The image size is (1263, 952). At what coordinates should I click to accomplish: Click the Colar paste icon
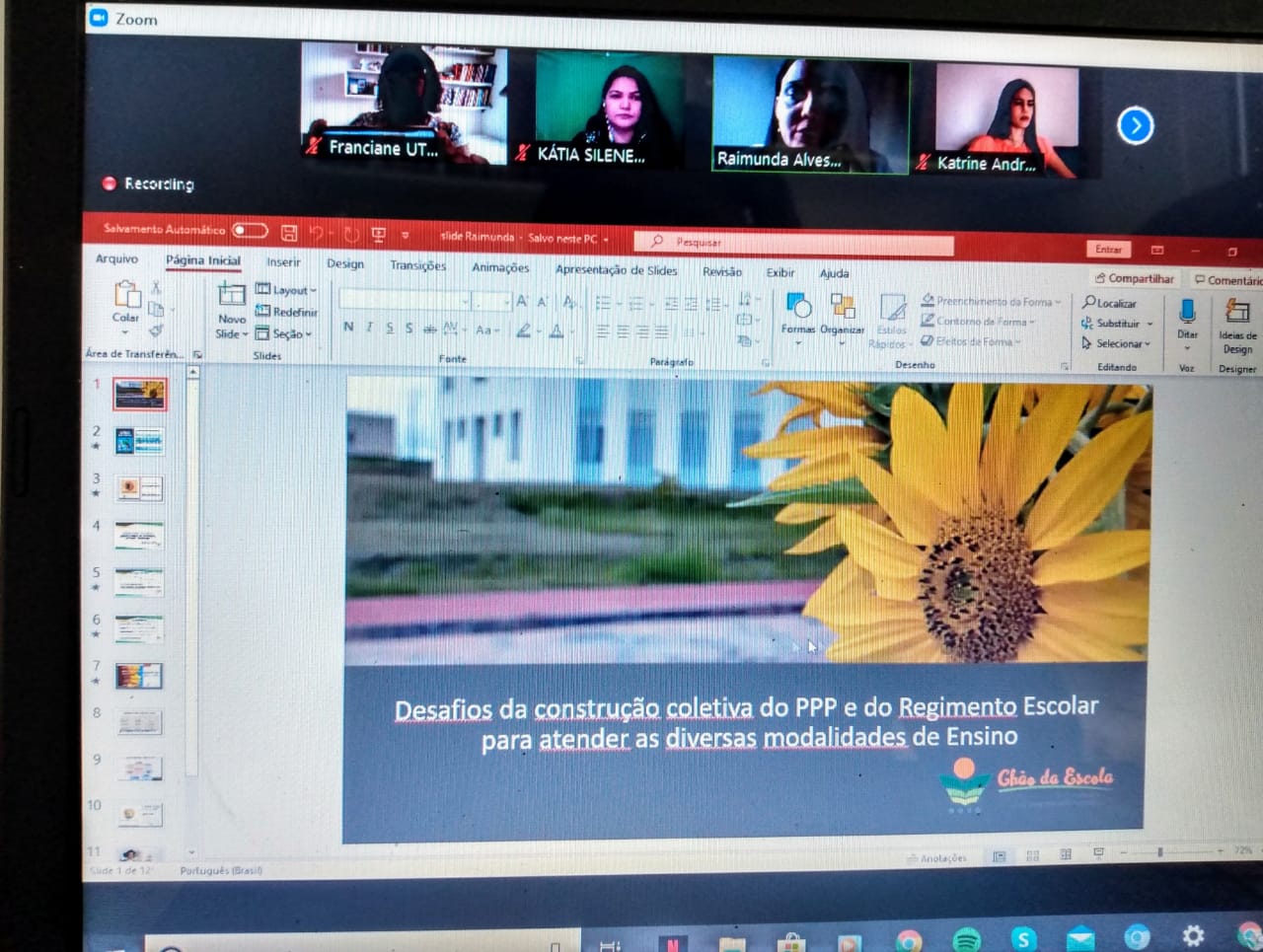click(126, 295)
